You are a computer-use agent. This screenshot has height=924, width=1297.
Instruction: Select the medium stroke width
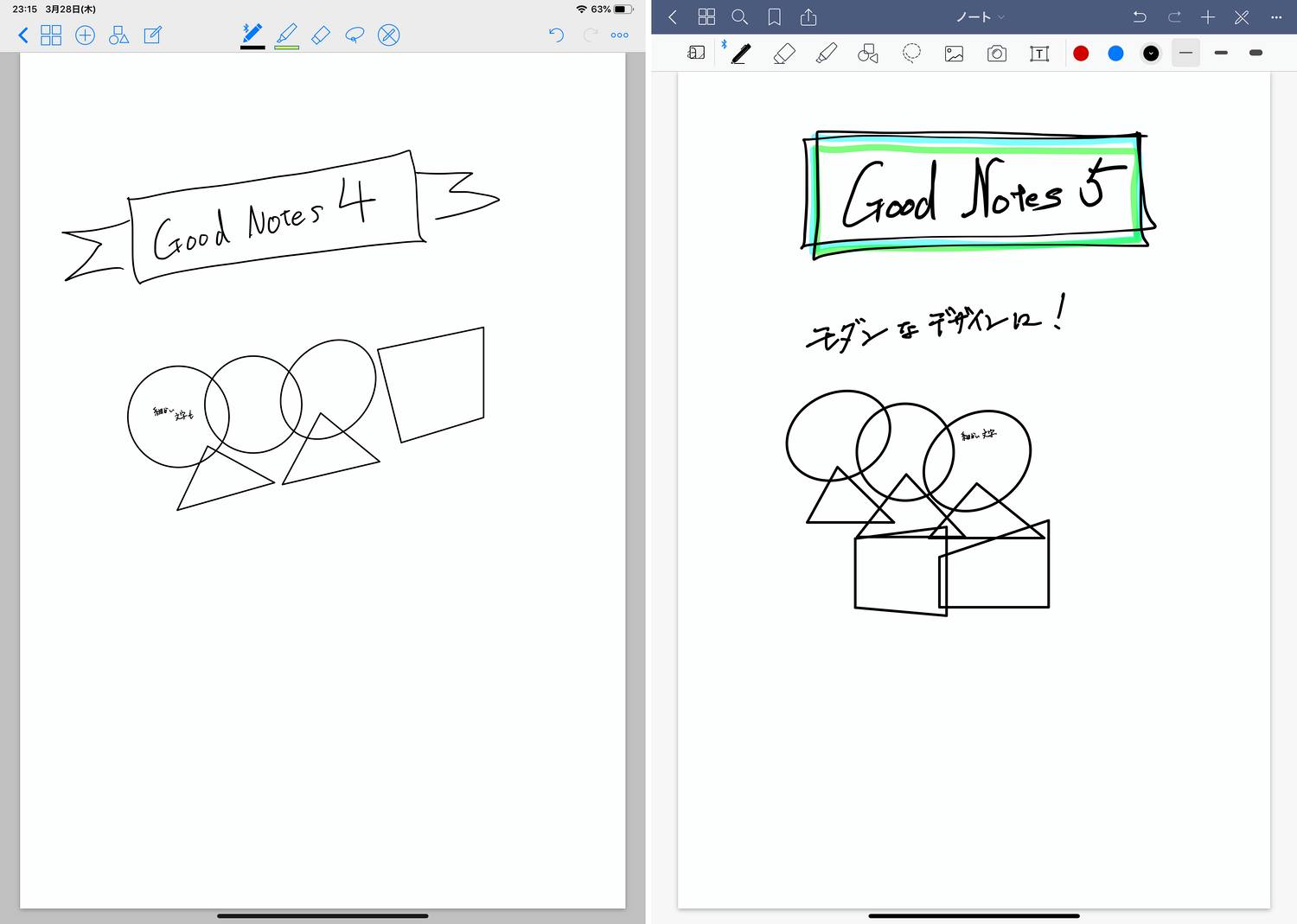[1221, 54]
